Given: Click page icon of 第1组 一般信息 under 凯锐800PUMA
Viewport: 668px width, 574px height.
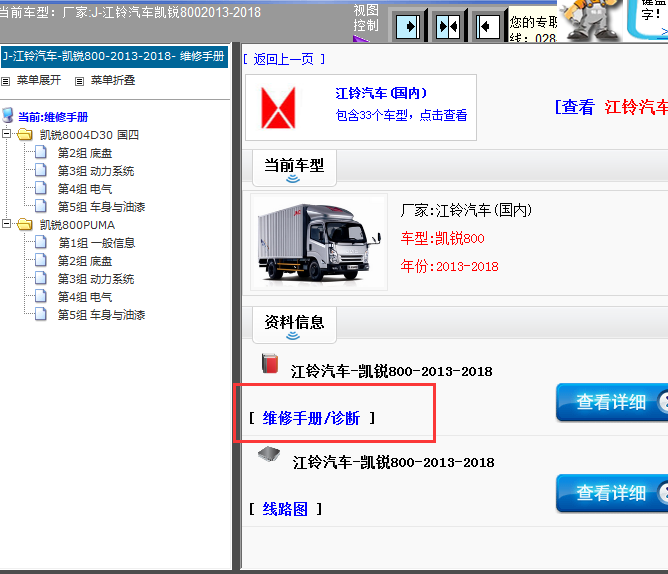Looking at the screenshot, I should point(40,242).
